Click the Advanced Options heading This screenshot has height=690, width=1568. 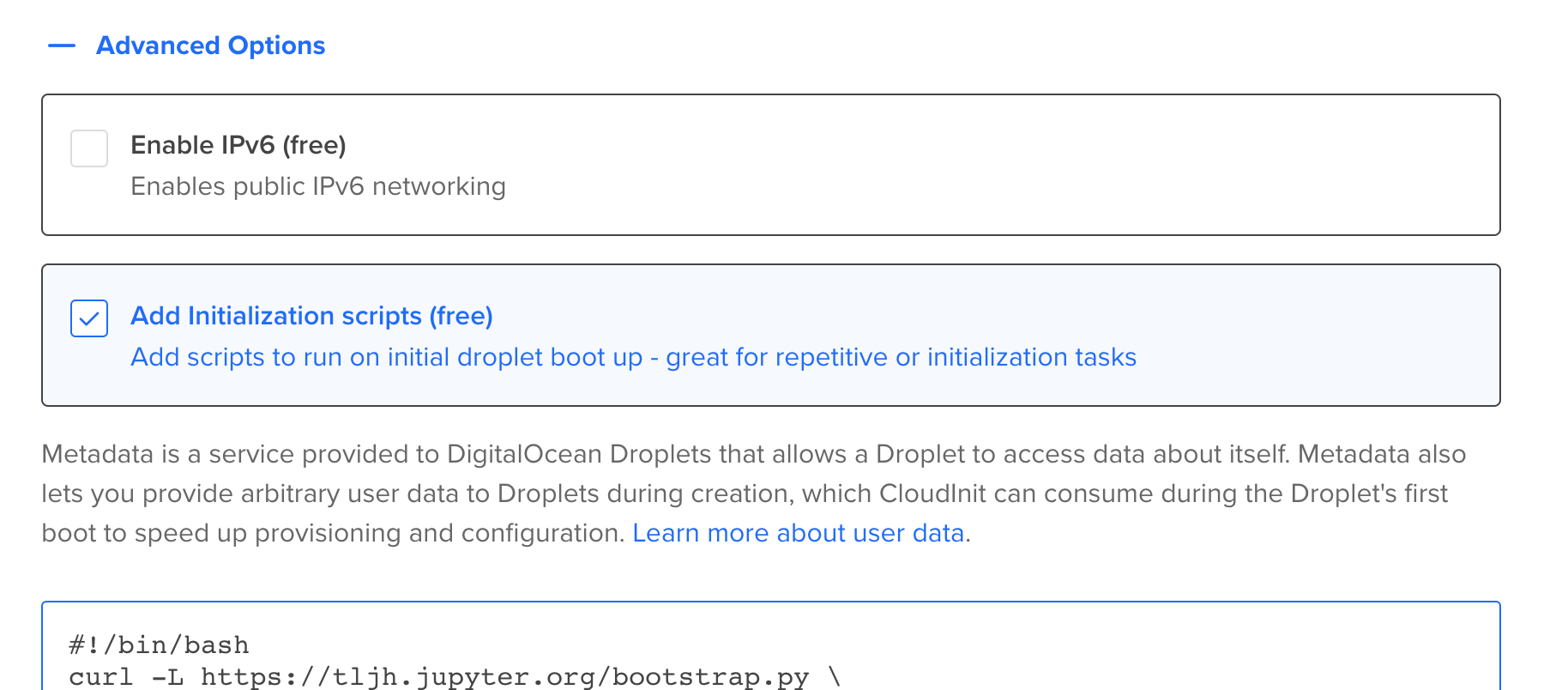pos(210,45)
